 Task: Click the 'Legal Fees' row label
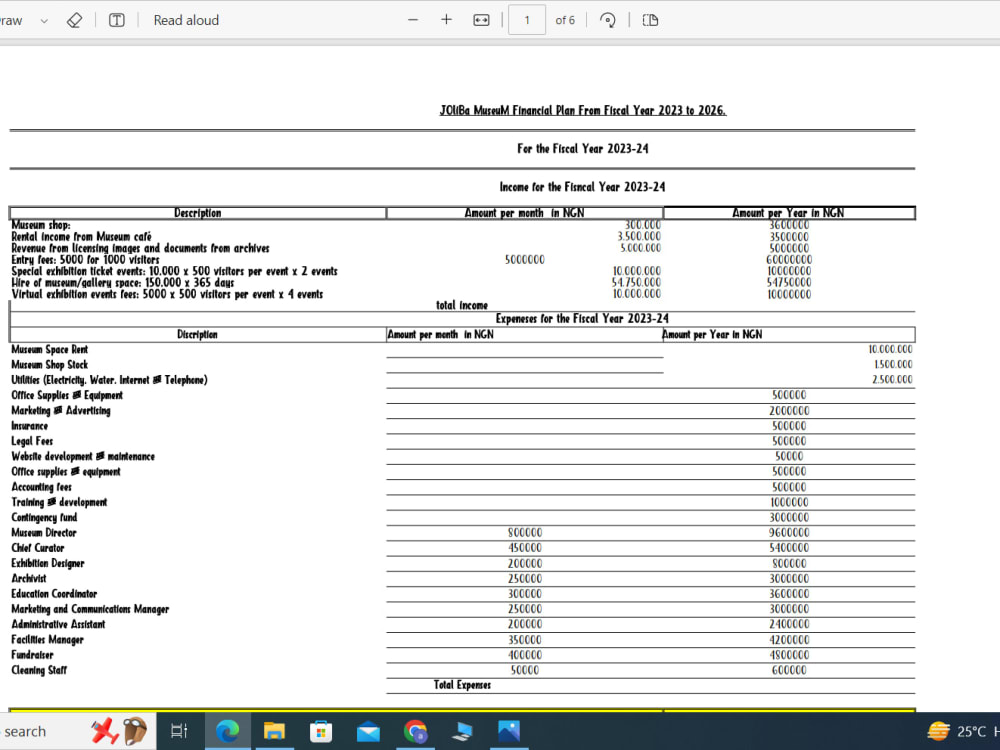tap(32, 441)
